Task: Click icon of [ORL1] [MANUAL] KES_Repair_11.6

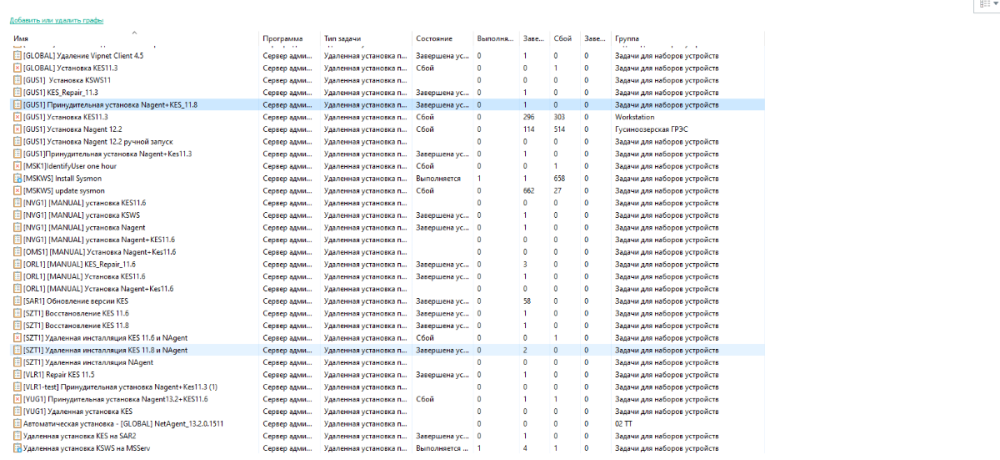Action: [17, 264]
